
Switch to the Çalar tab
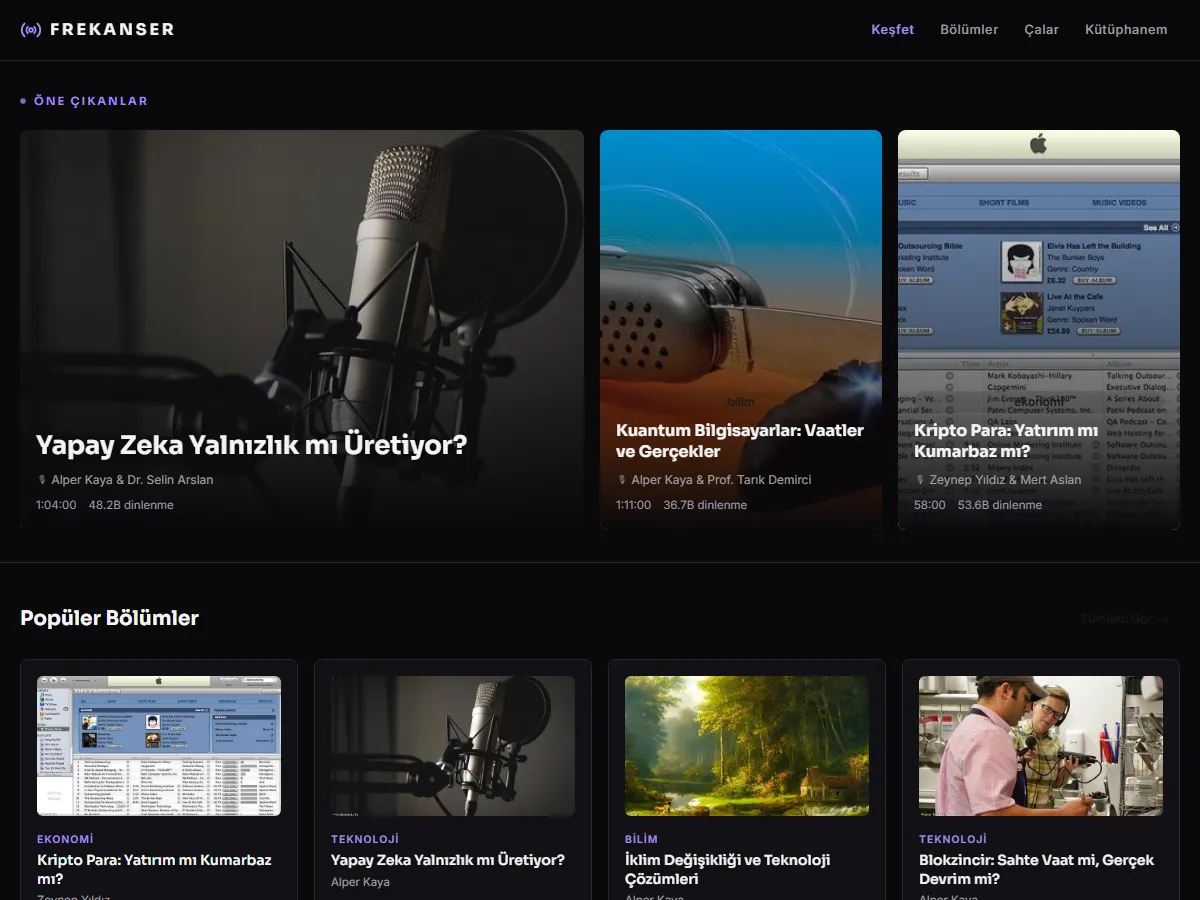(x=1041, y=30)
